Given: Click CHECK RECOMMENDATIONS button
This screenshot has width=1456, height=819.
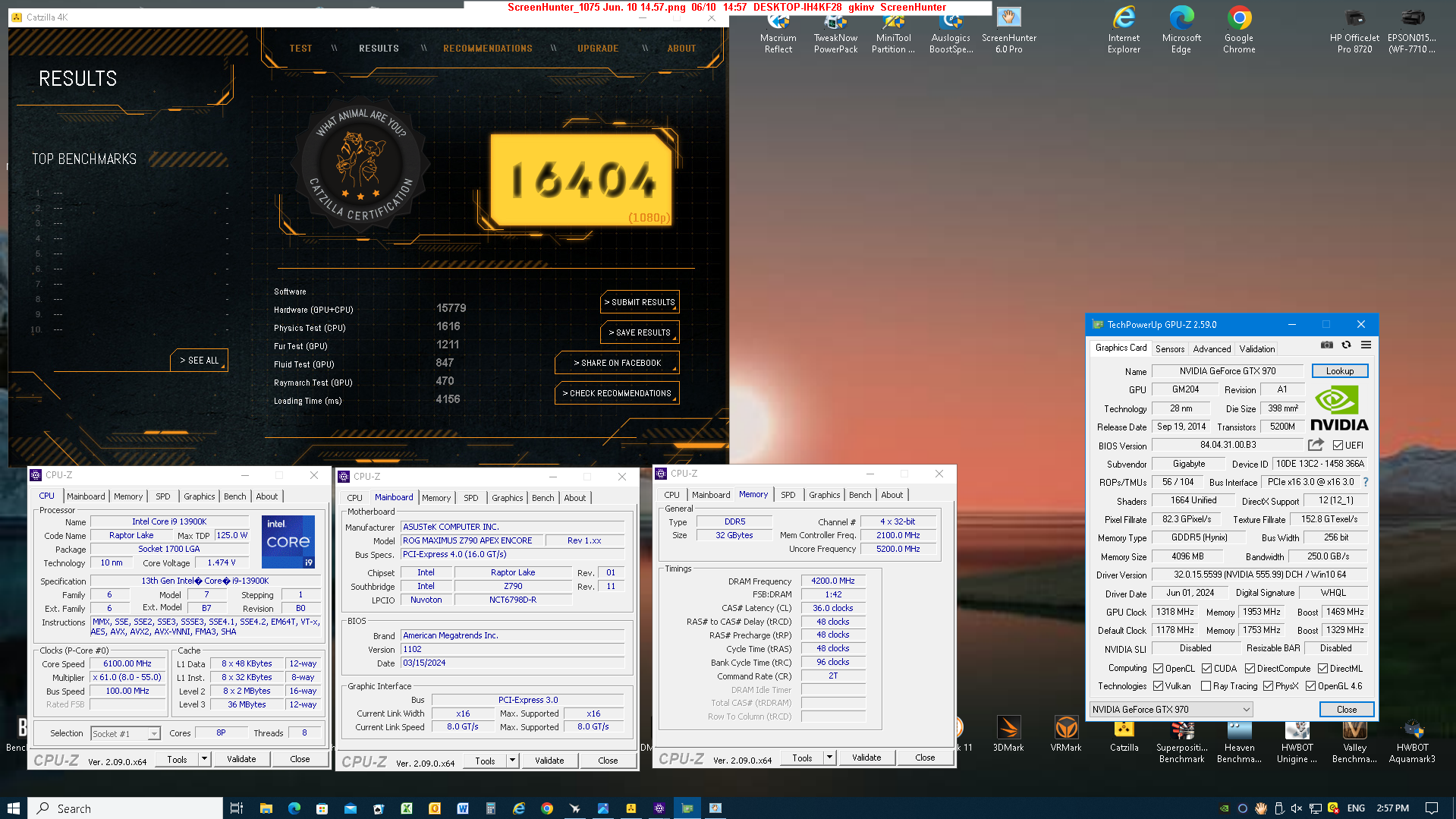Looking at the screenshot, I should (617, 393).
